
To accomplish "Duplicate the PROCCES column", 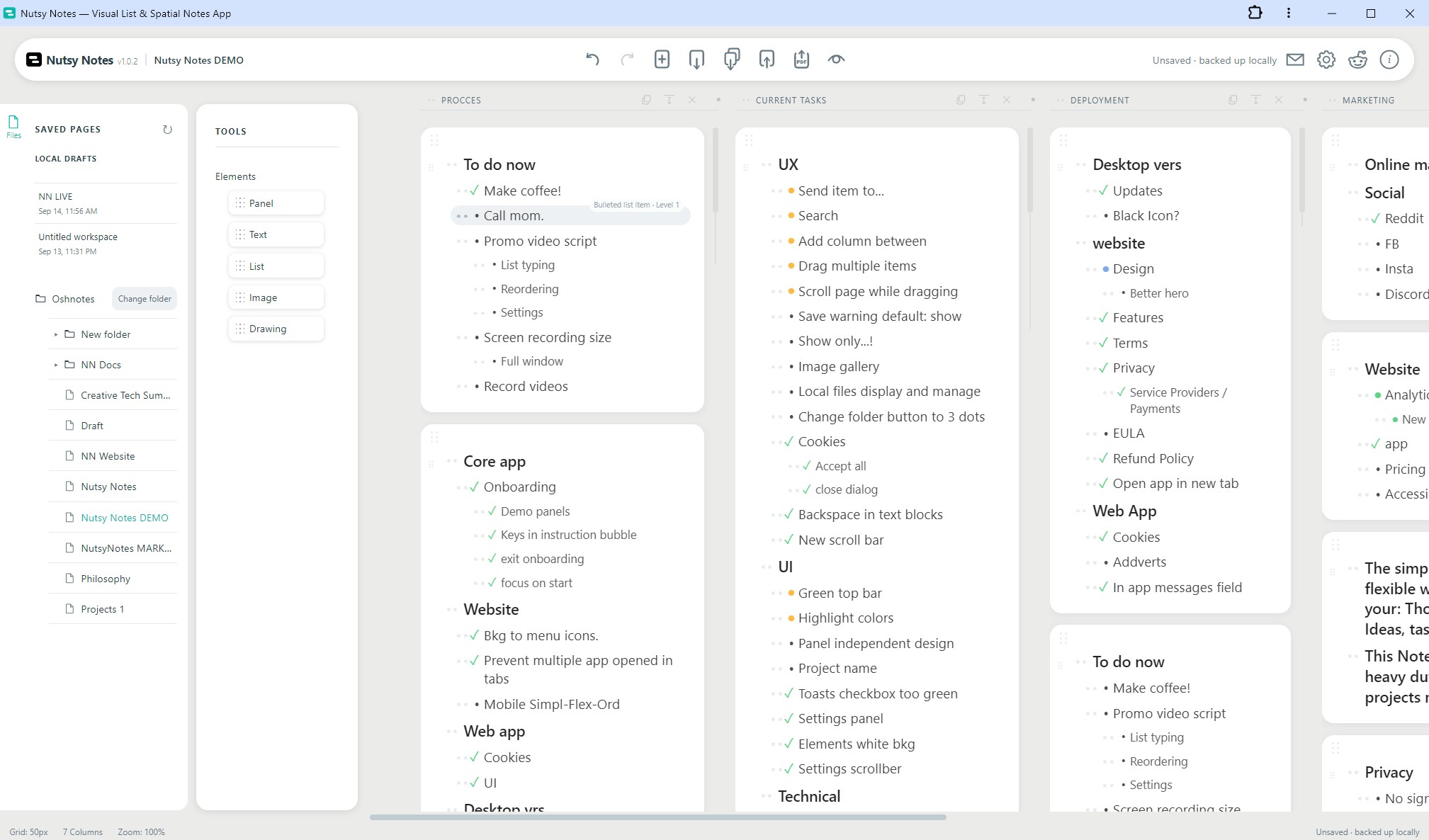I will [646, 100].
